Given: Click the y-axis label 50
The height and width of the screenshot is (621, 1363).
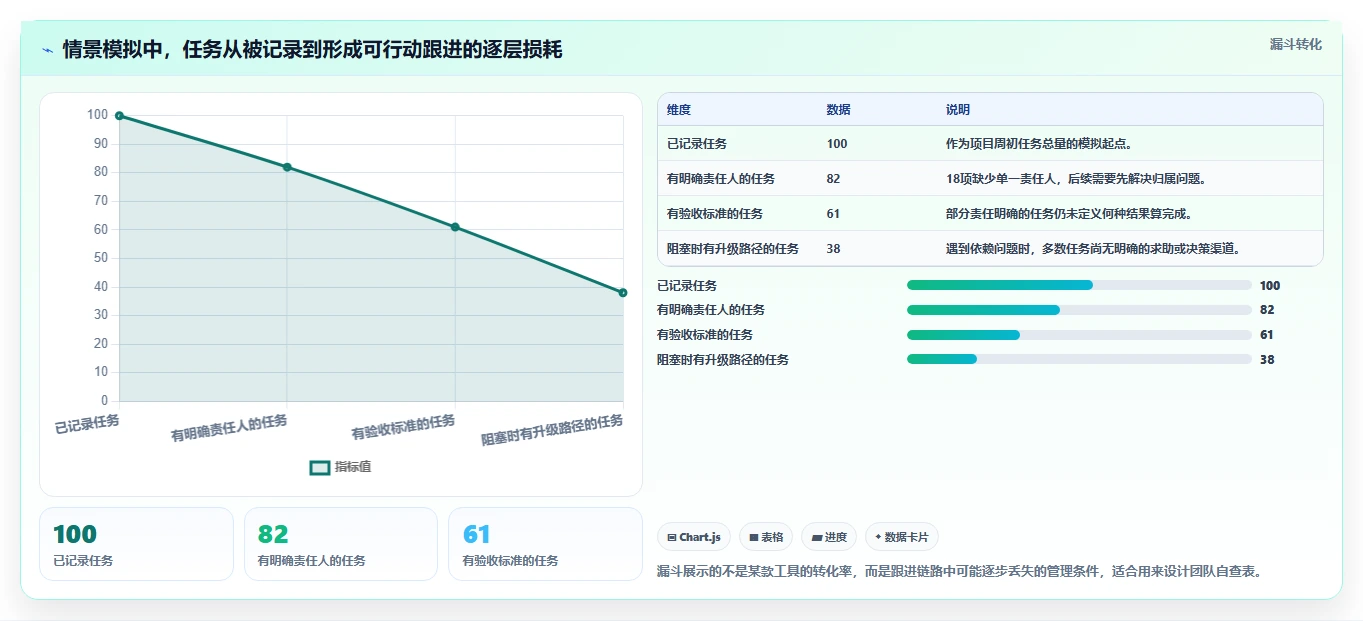Looking at the screenshot, I should coord(100,258).
